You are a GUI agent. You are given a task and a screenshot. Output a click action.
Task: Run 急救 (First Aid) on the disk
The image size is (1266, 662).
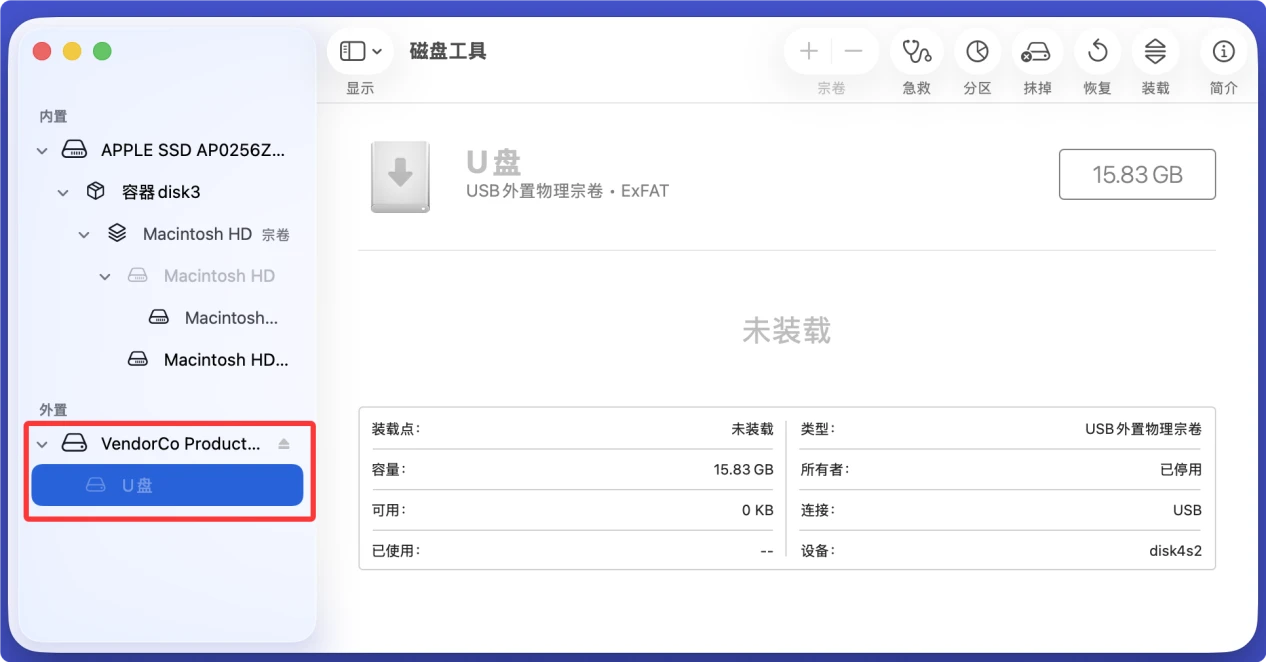pos(916,51)
